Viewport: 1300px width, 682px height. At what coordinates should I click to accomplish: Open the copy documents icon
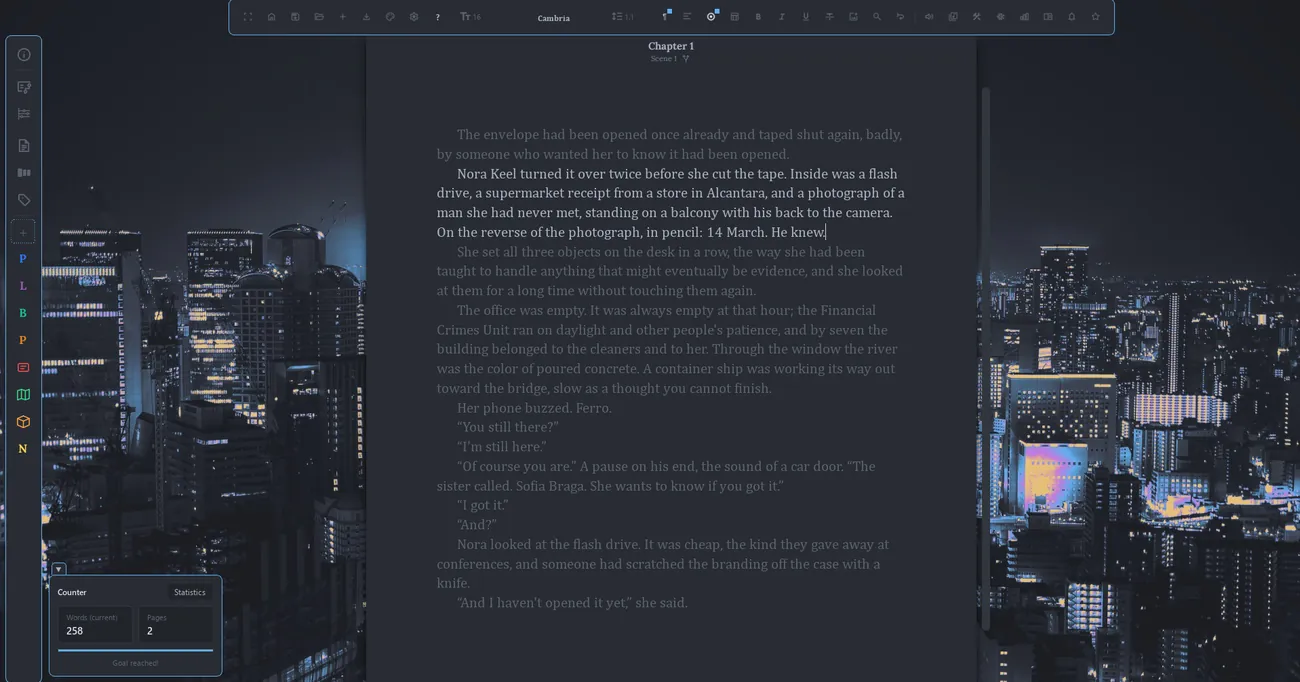(x=953, y=17)
